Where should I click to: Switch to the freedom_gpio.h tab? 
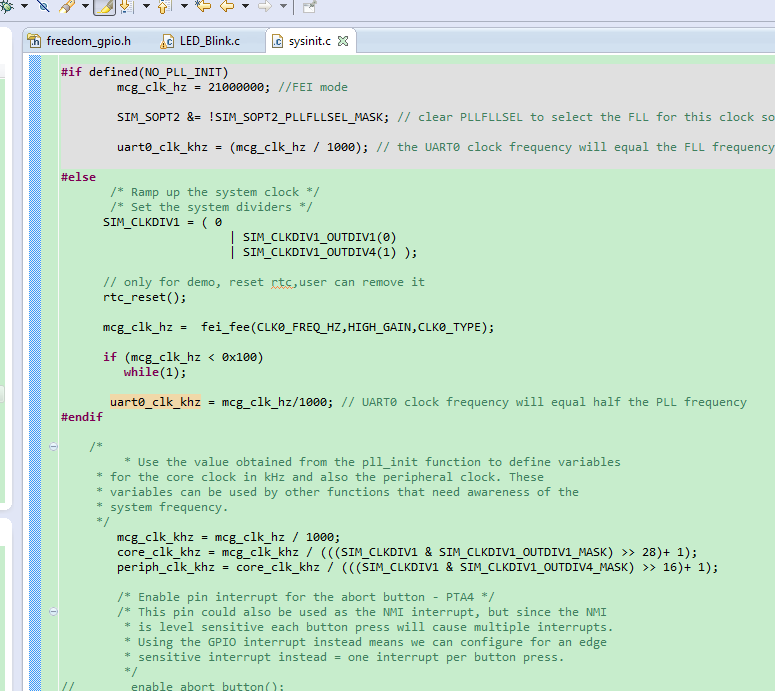[80, 41]
